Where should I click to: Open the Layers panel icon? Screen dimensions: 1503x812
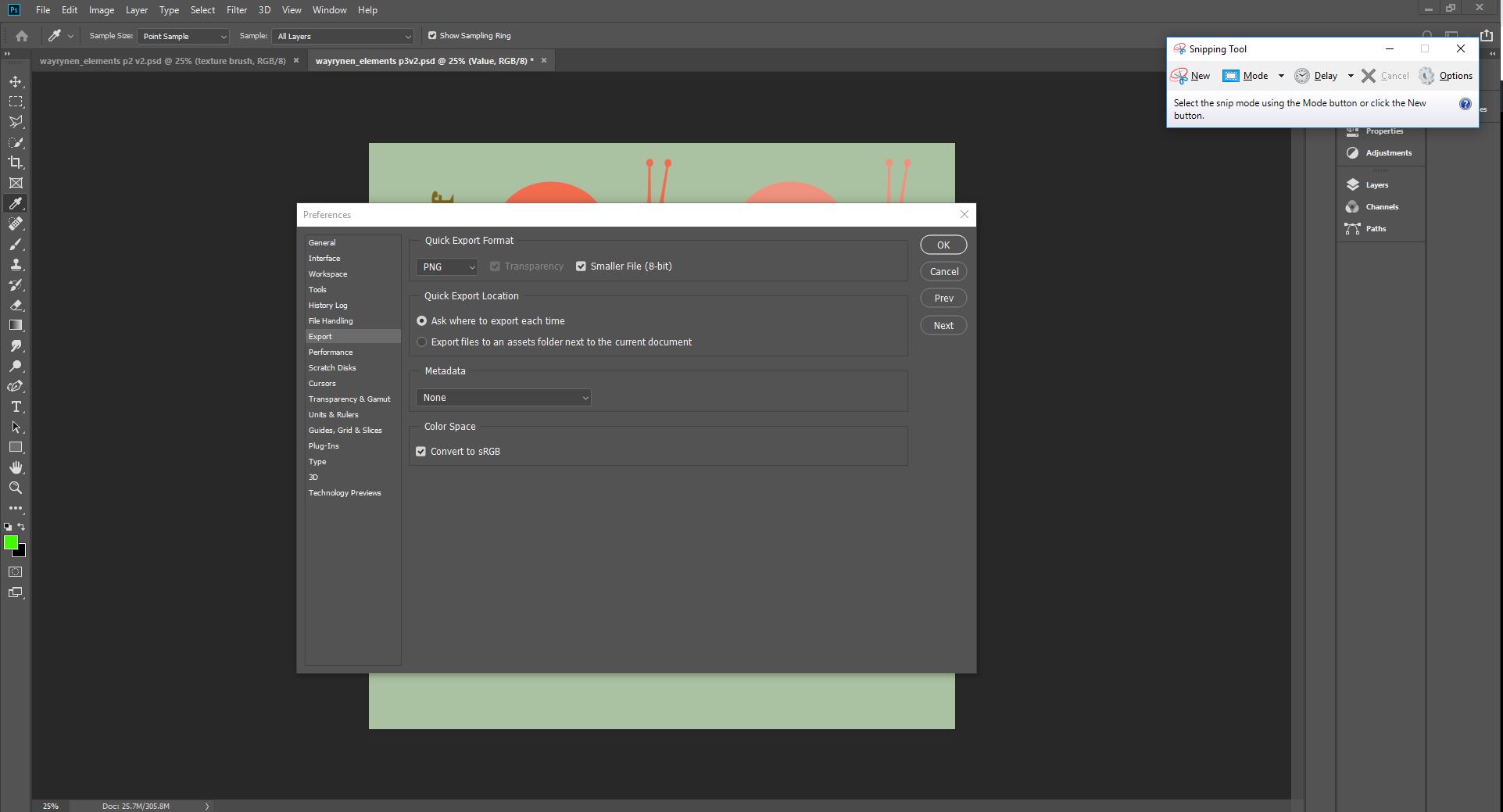point(1353,185)
